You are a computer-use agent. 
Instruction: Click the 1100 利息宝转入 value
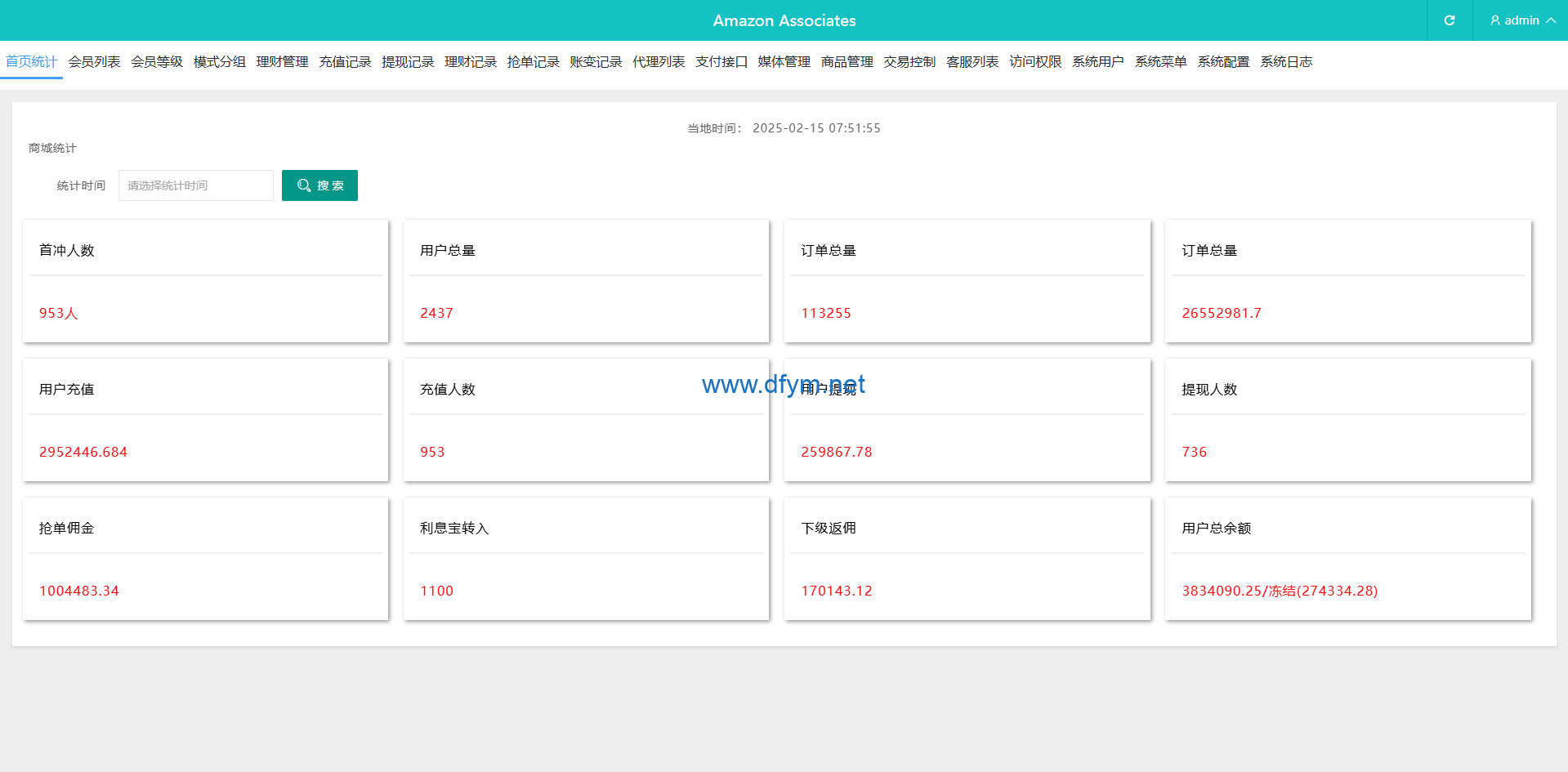point(436,591)
